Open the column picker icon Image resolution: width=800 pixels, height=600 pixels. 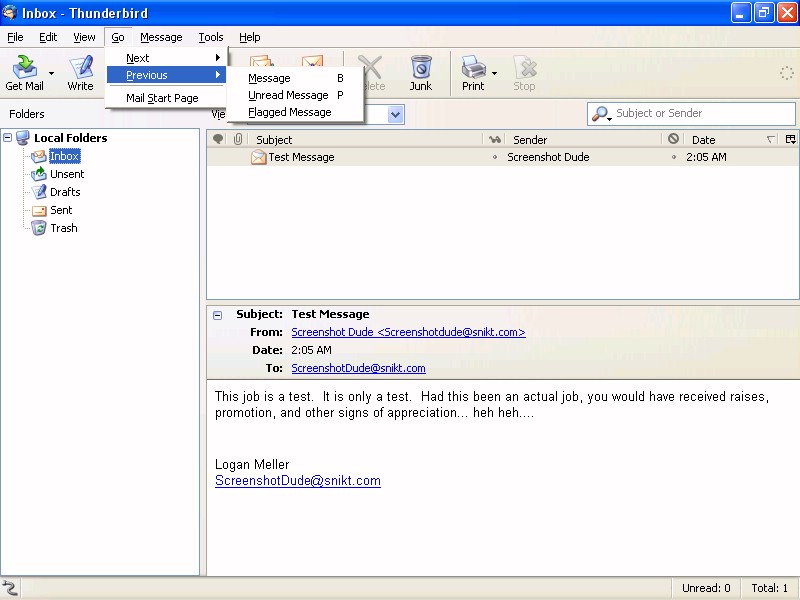790,139
